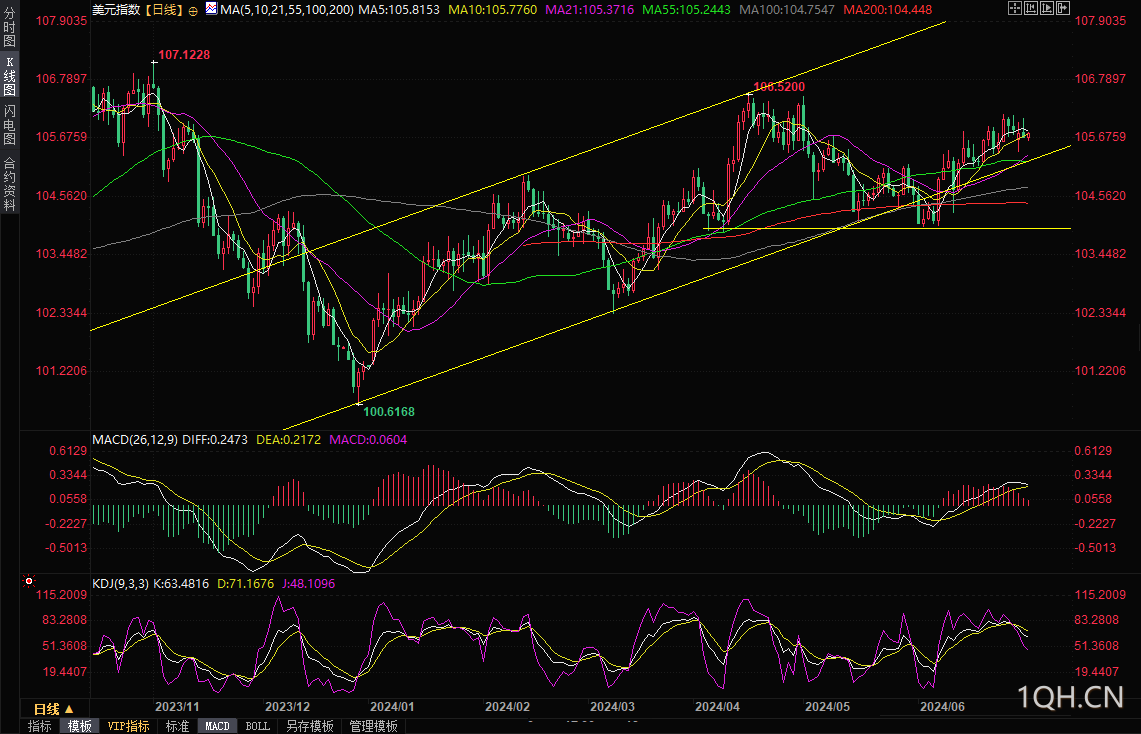Screen dimensions: 1141x734
Task: Click 另存模板 to save template
Action: pyautogui.click(x=310, y=726)
